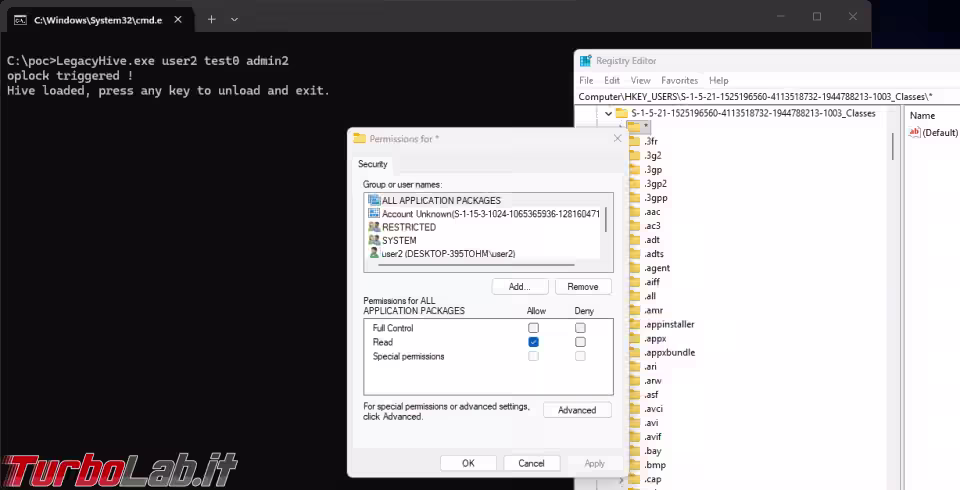
Task: Click OK in Permissions dialog
Action: 468,463
